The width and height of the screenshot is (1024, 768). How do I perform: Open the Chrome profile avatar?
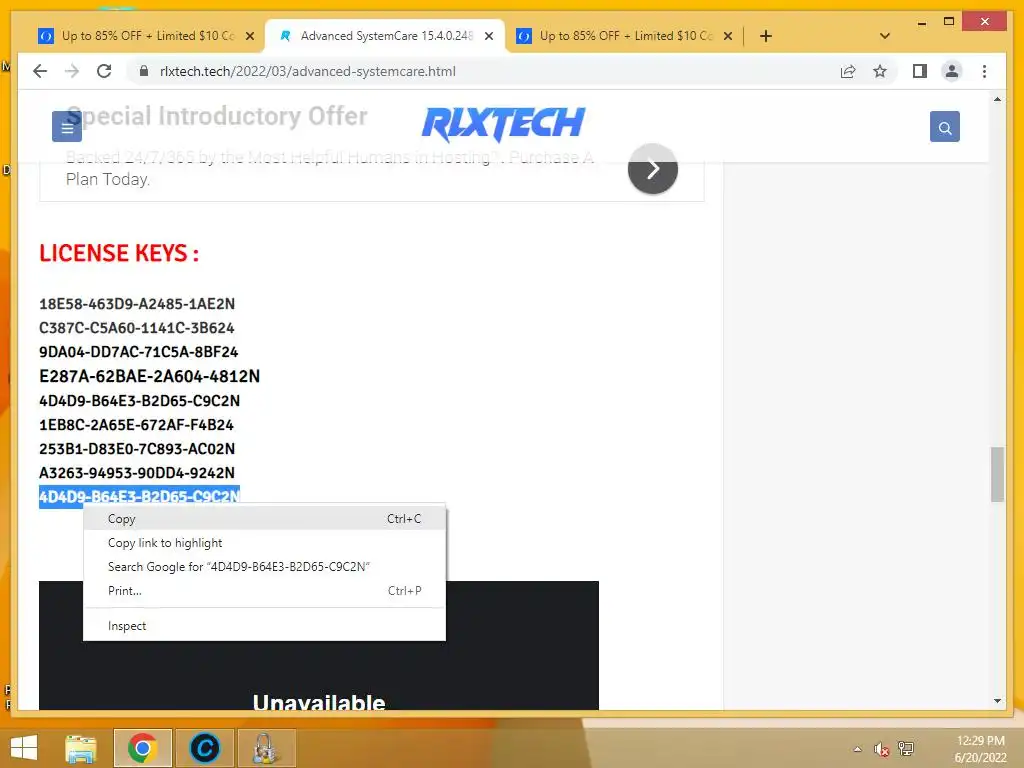pos(952,71)
